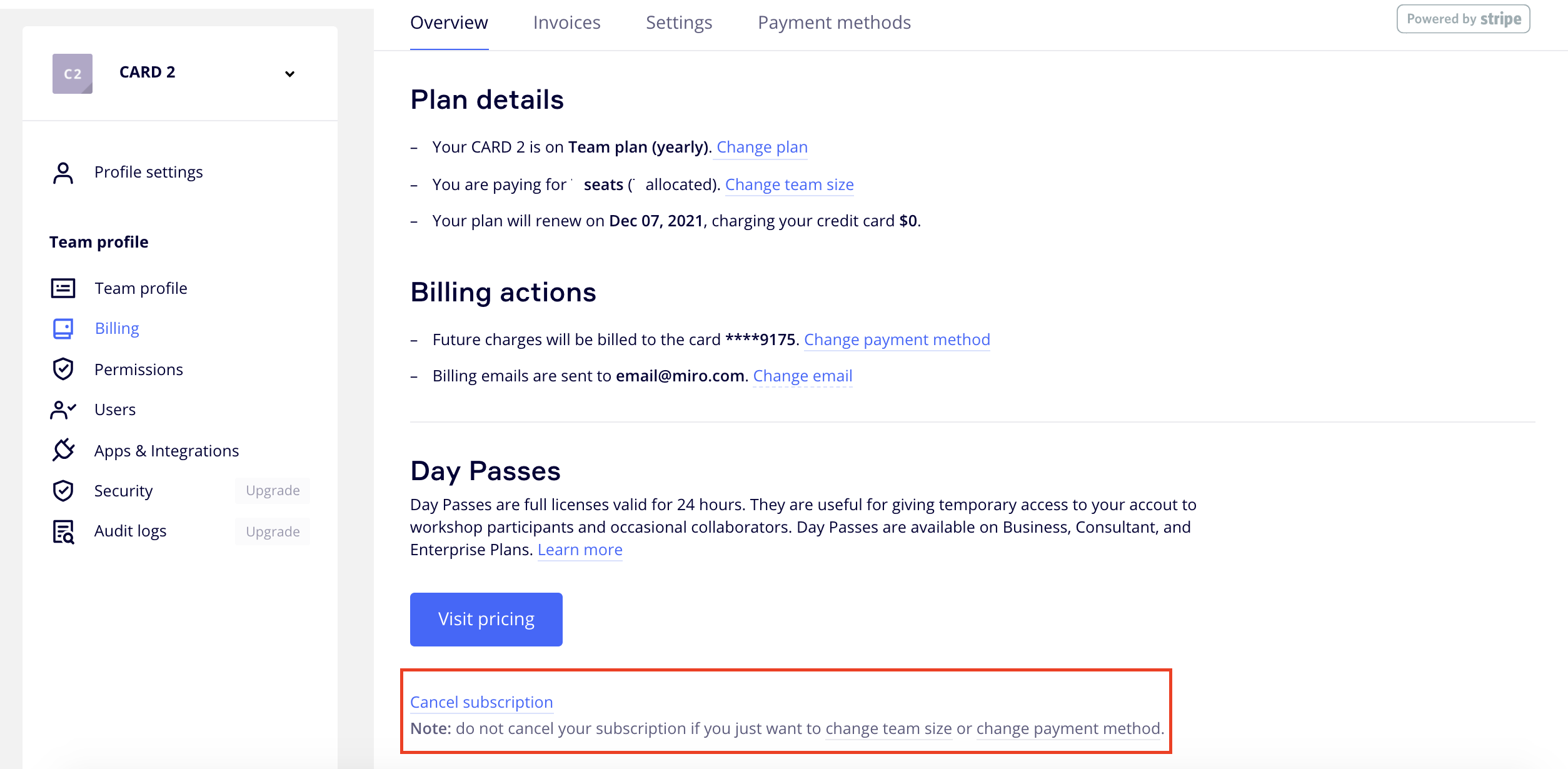Expand the CARD 2 team dropdown chevron
The height and width of the screenshot is (769, 1568).
pos(289,74)
